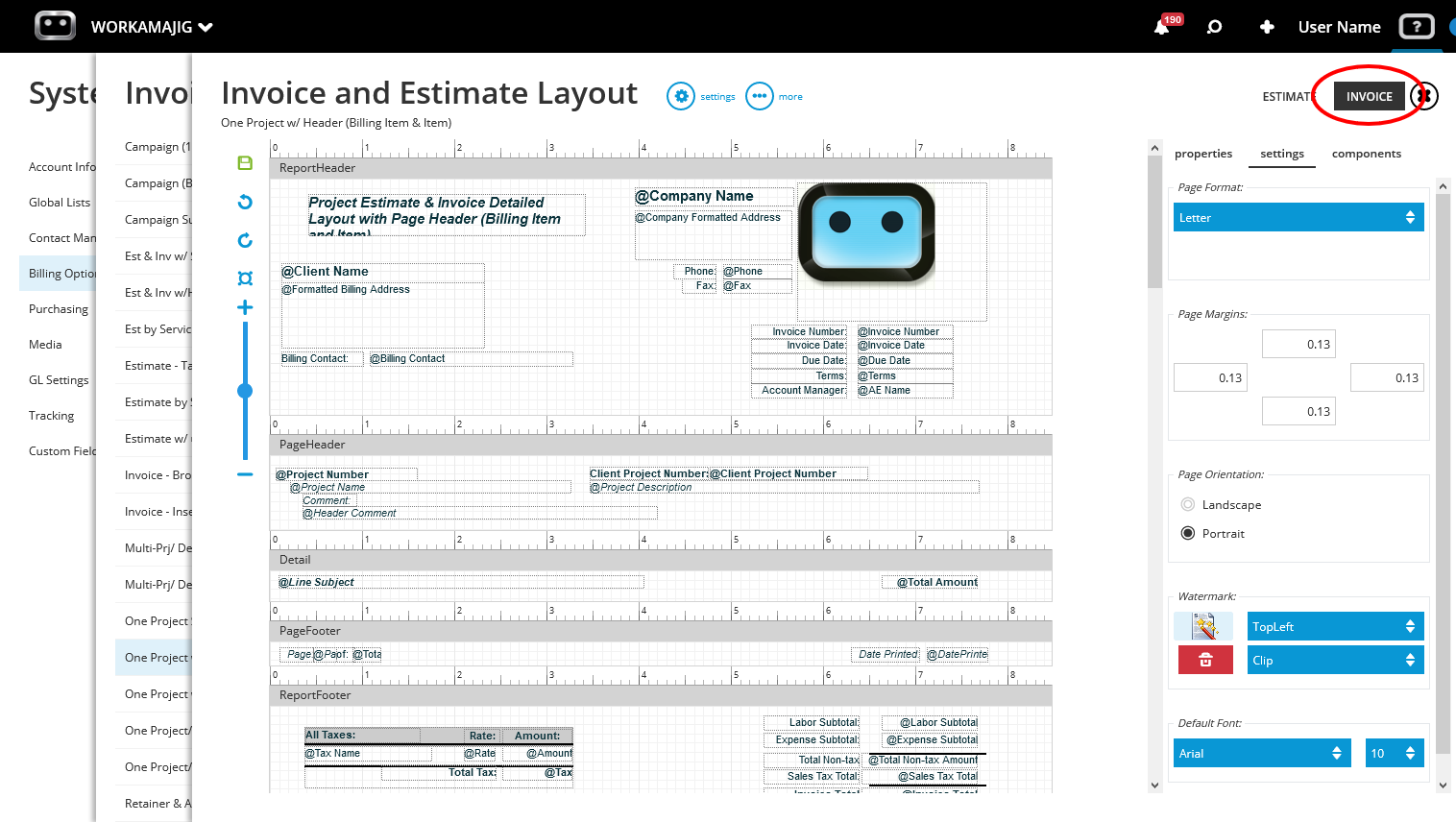Open notifications bell with 190 badge
Viewport: 1456px width, 822px height.
tap(1162, 27)
